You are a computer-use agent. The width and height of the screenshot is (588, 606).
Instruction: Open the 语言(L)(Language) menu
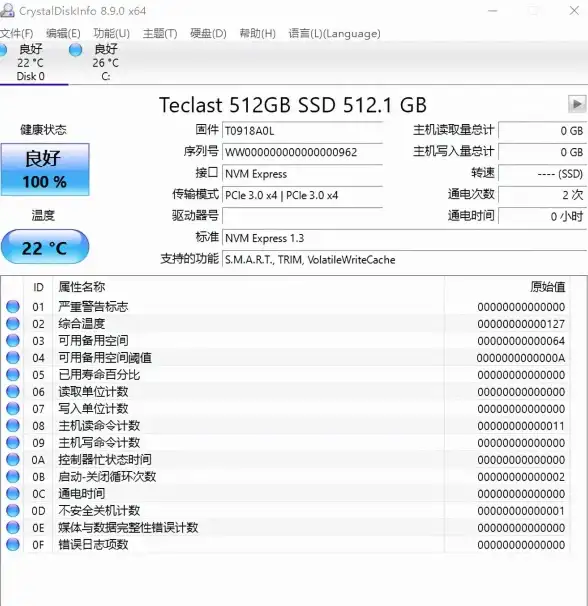334,34
